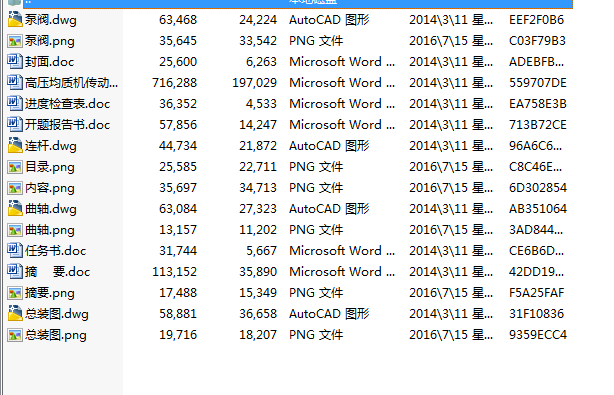Select the file name 总装图.png
The width and height of the screenshot is (614, 395).
click(56, 335)
